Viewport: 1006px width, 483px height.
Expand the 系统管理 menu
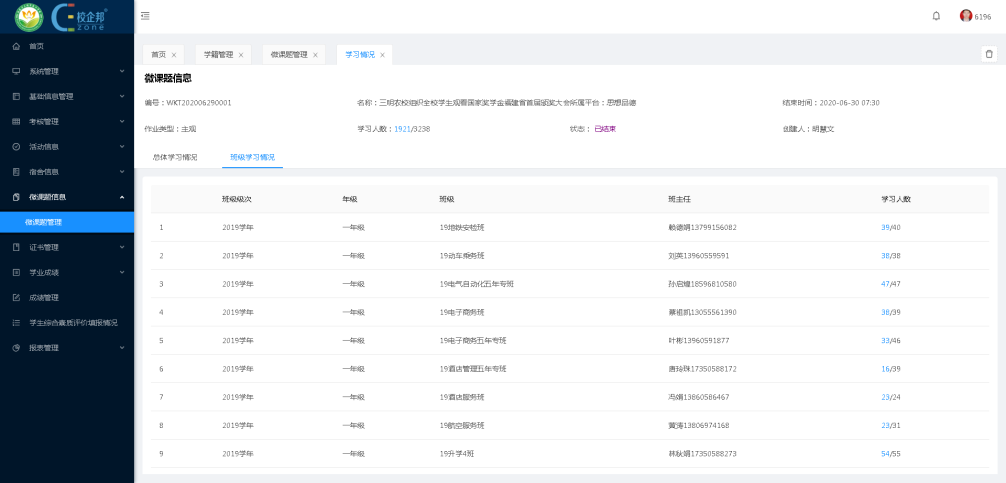(x=121, y=71)
